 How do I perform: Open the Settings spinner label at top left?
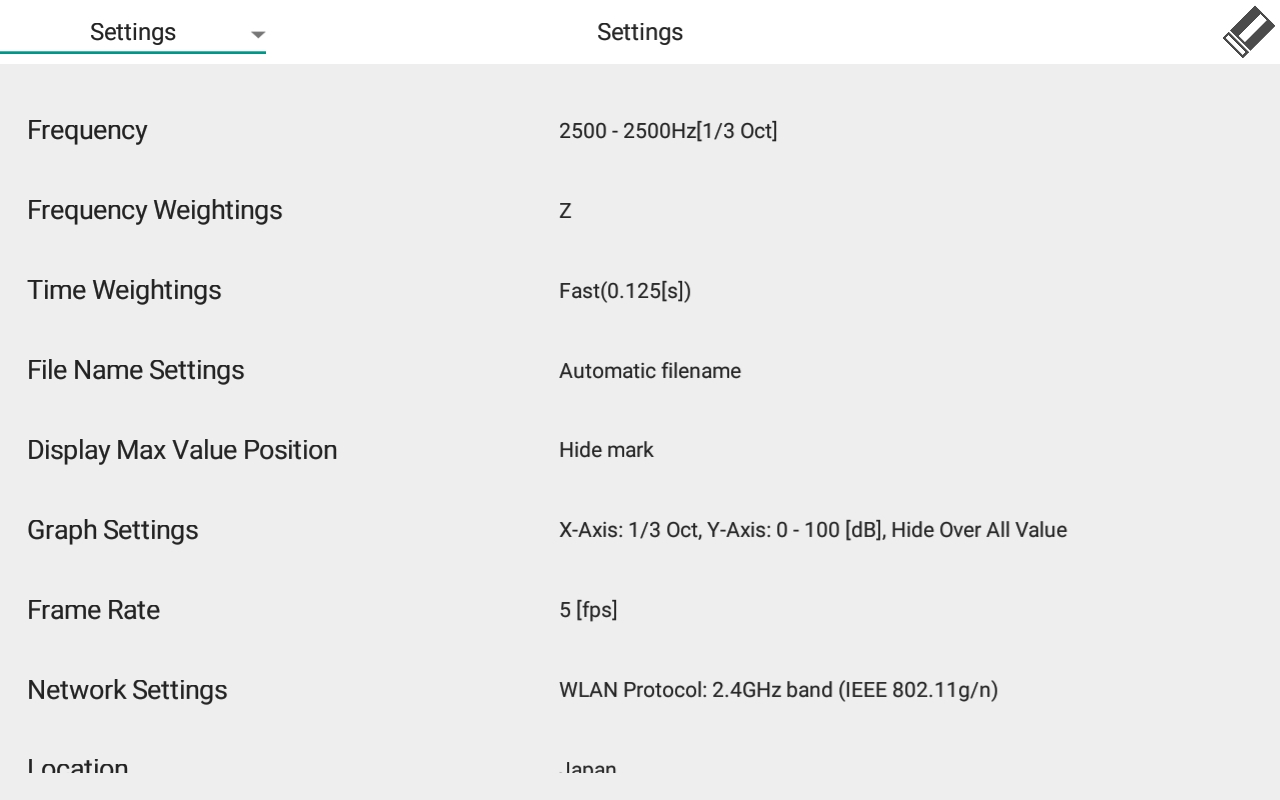tap(133, 32)
